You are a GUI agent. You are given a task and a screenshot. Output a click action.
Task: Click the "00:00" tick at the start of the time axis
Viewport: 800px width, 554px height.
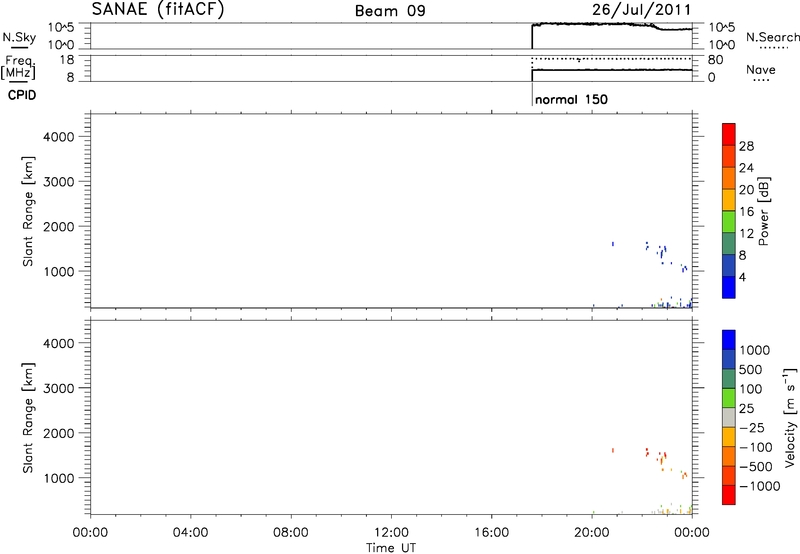90,533
